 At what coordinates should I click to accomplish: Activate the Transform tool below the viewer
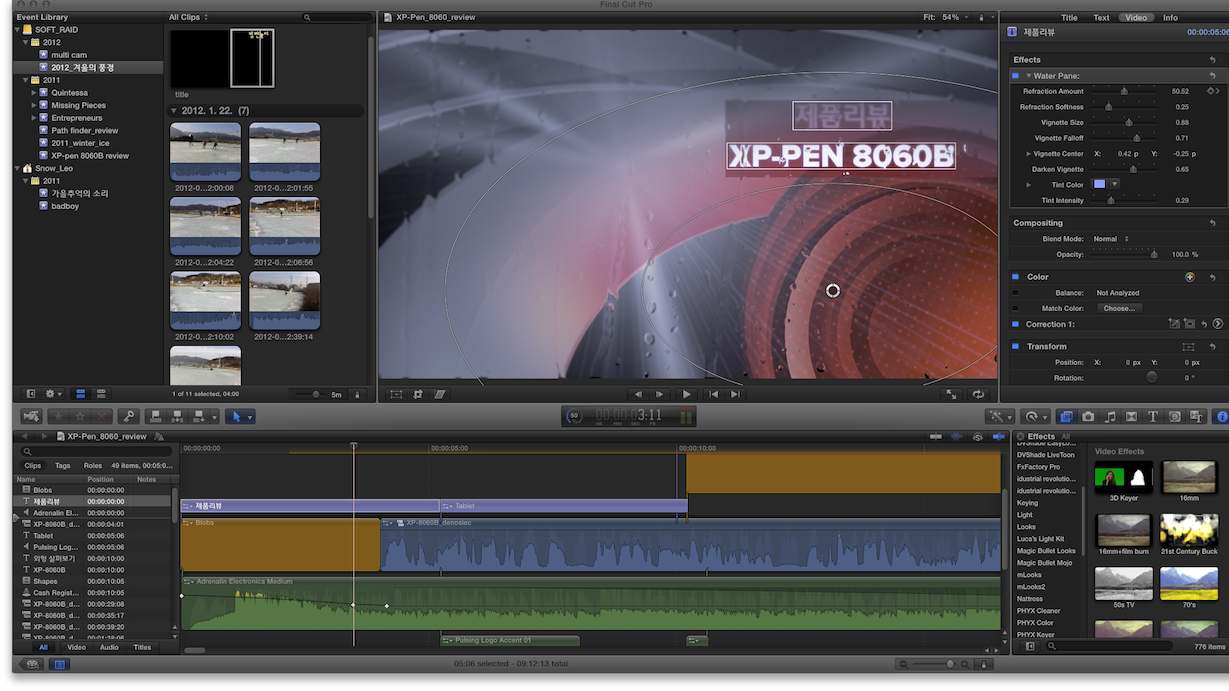396,394
